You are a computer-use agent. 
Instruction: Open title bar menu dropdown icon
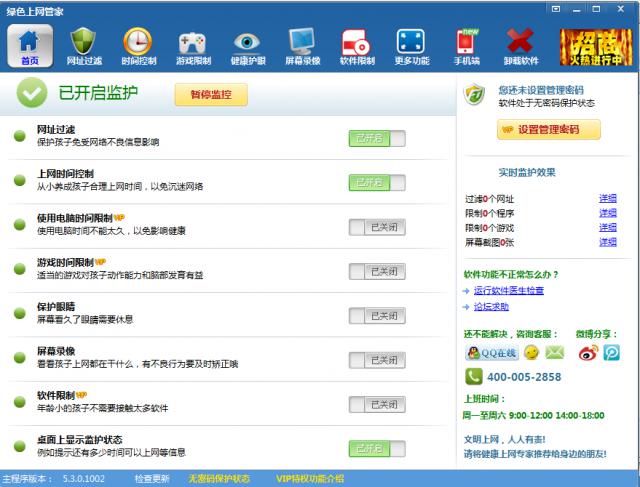[x=556, y=9]
